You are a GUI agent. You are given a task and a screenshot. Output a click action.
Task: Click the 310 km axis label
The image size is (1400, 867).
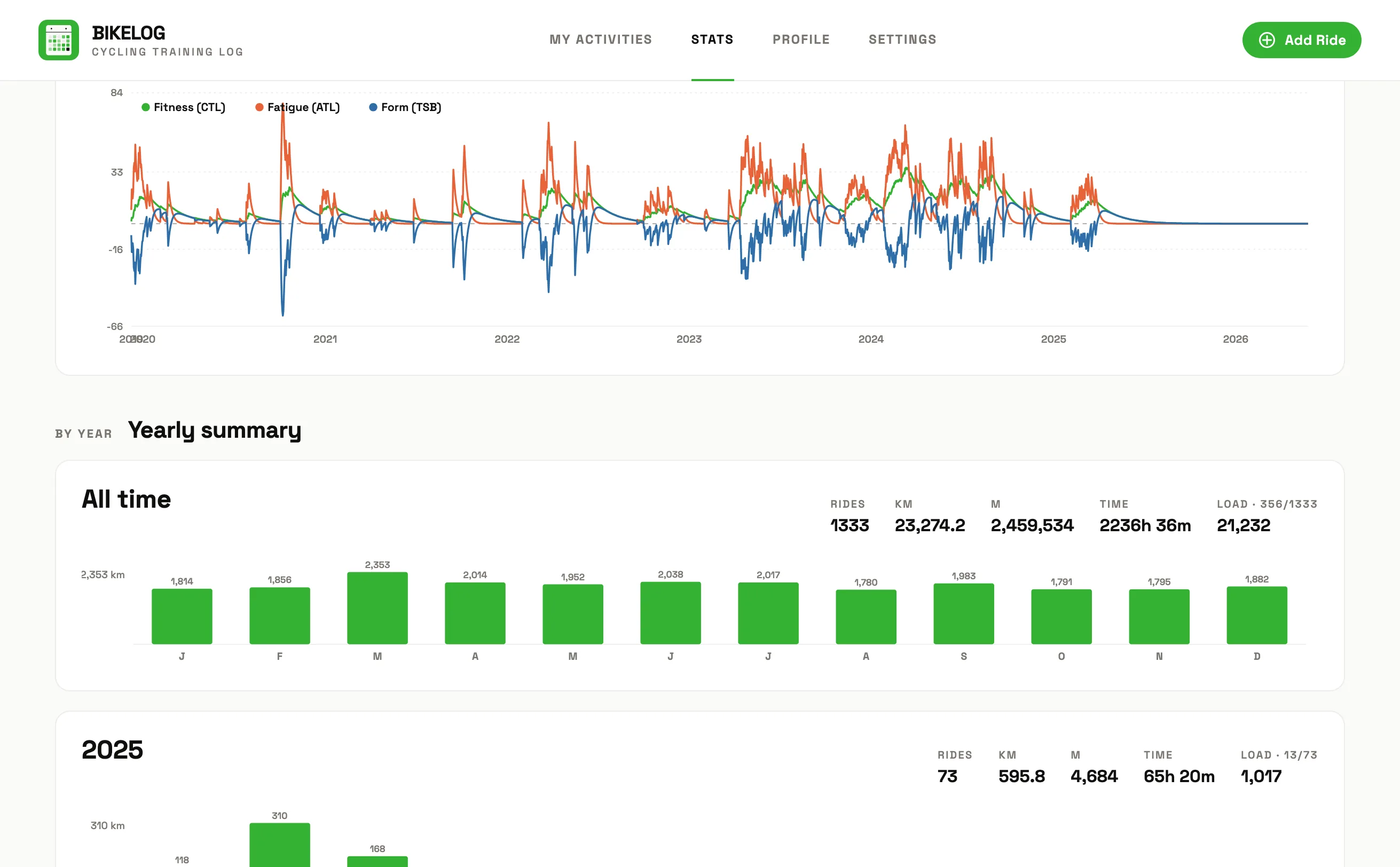coord(107,826)
